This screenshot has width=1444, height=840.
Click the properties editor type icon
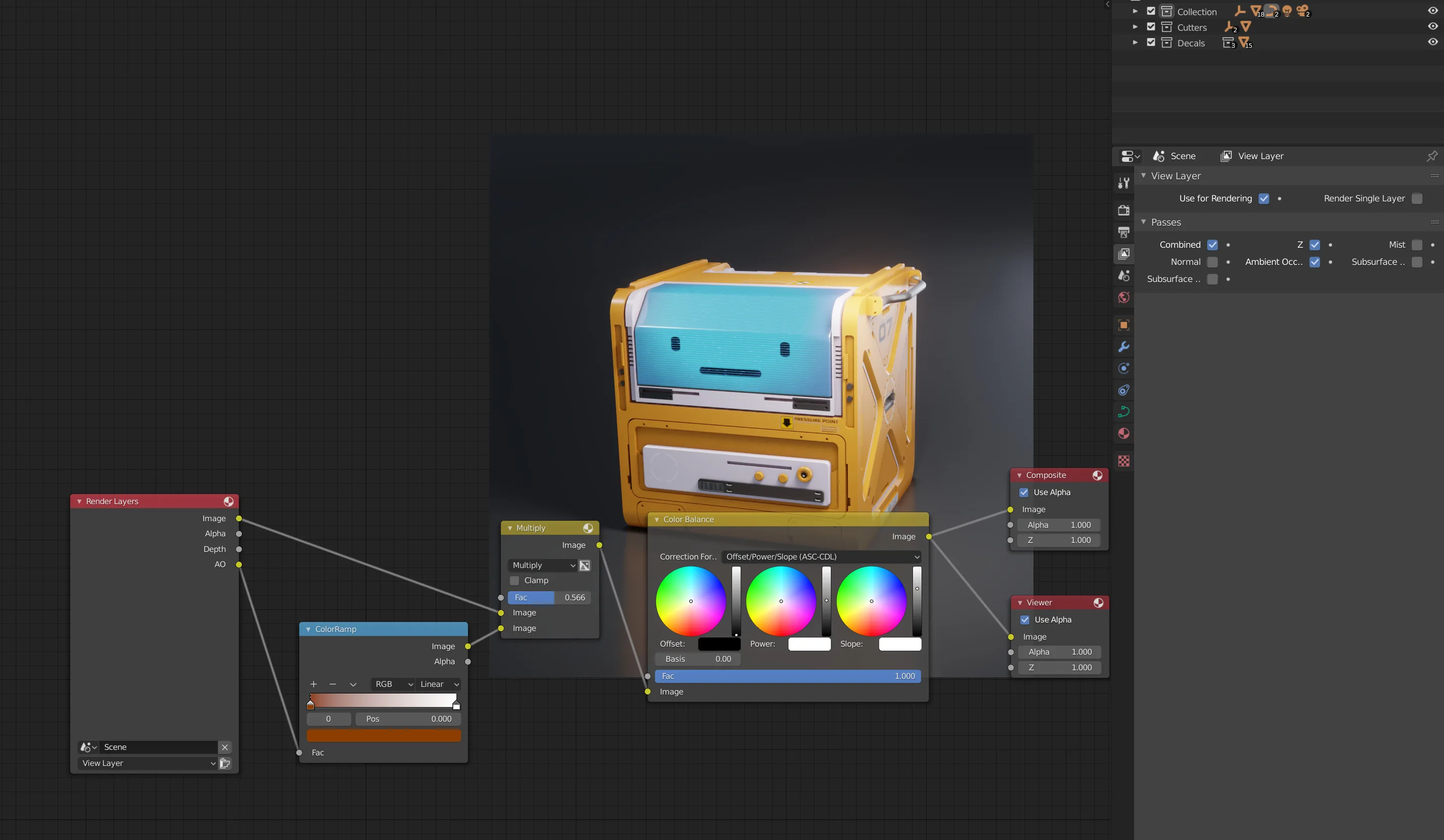[1130, 156]
